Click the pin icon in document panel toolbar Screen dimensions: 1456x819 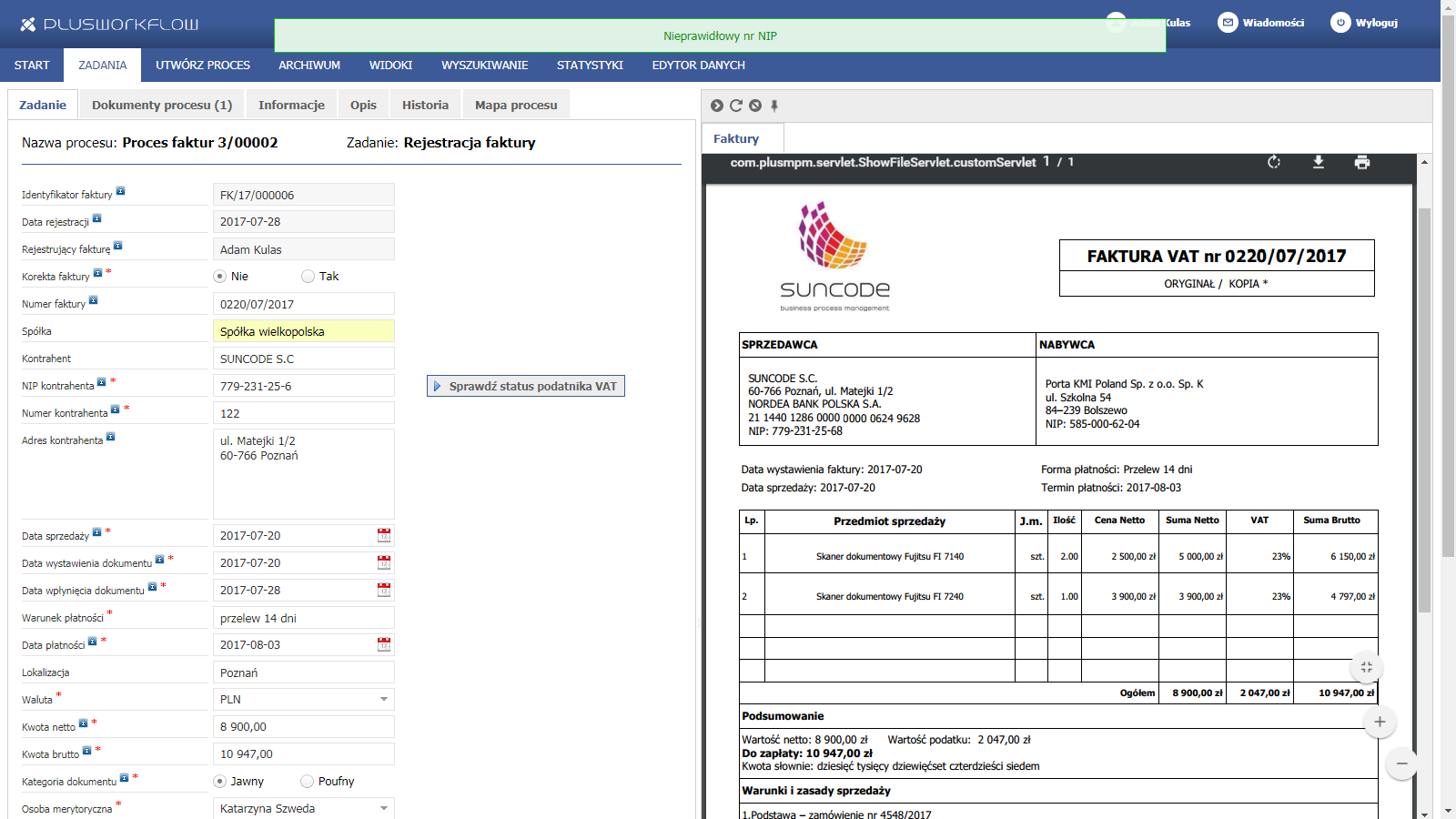tap(774, 106)
